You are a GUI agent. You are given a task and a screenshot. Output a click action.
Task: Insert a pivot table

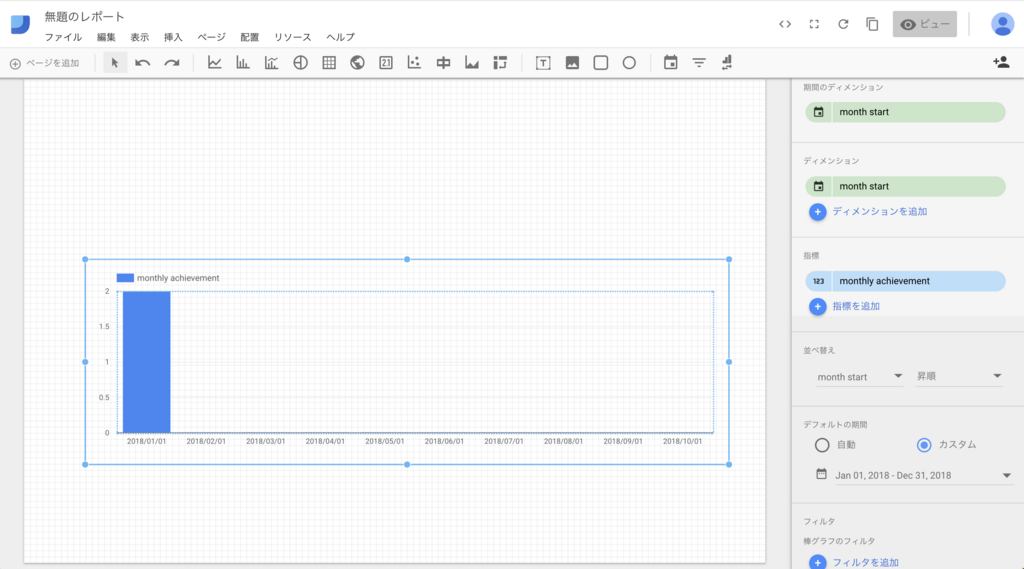coord(500,63)
